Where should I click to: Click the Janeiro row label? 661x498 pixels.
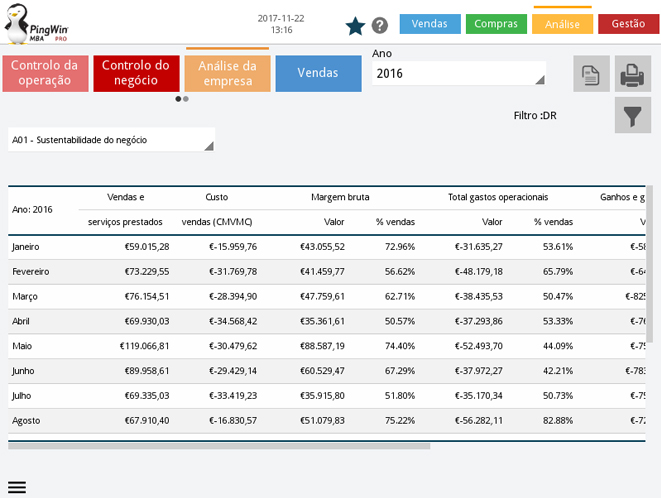26,247
